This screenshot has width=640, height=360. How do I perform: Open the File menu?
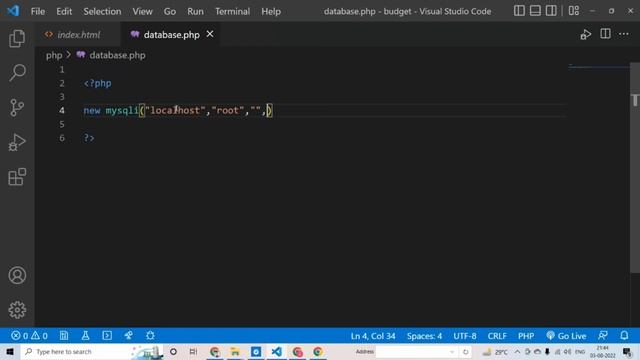click(38, 11)
